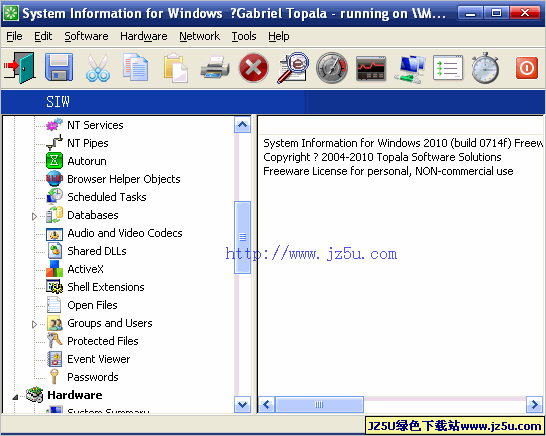Click the Event Viewer notebook icon
Screen dimensions: 546x436
[x=54, y=359]
